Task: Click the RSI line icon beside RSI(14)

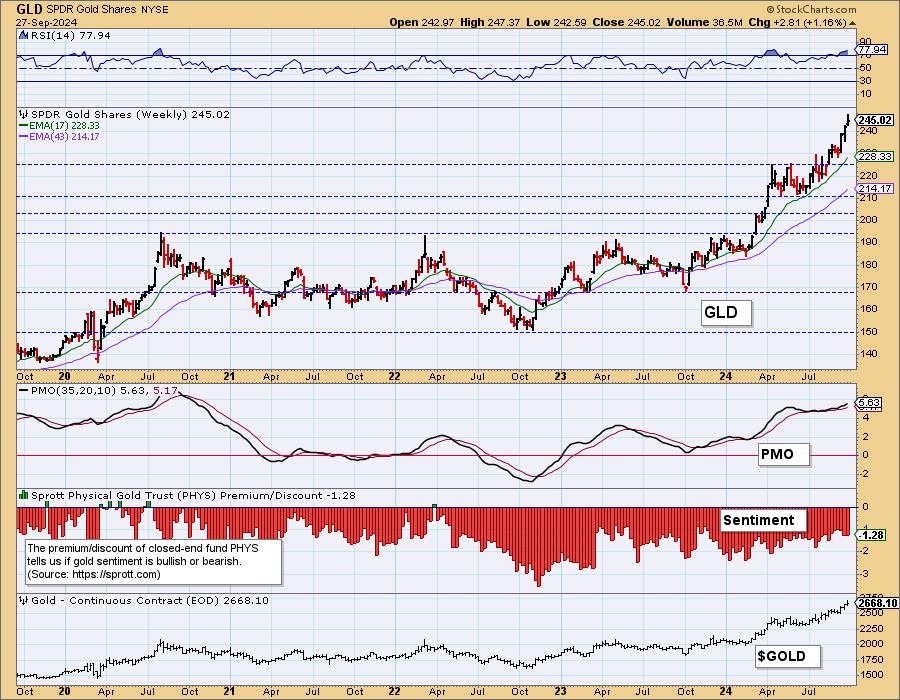Action: tap(23, 35)
